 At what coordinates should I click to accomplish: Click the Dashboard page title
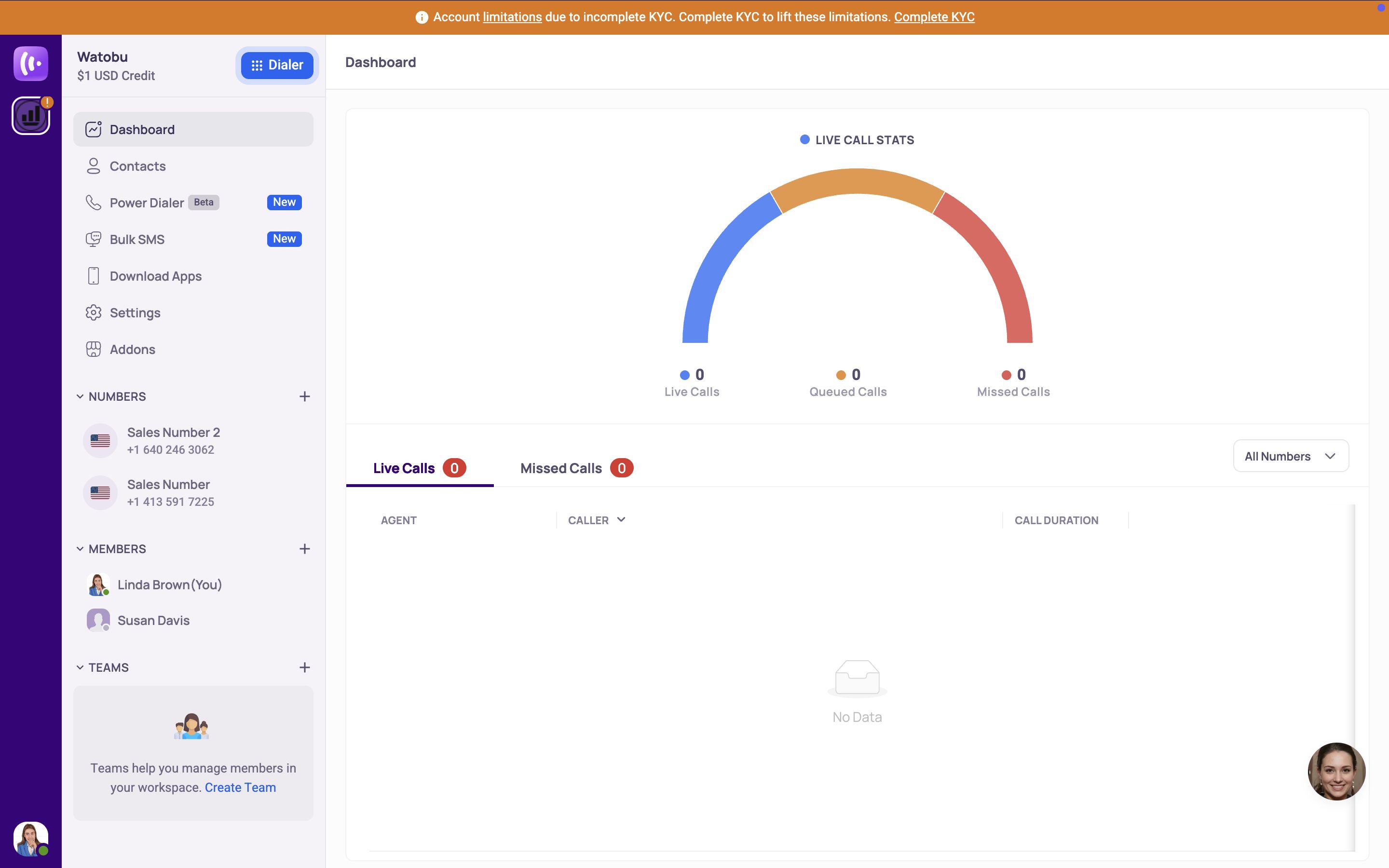(381, 62)
